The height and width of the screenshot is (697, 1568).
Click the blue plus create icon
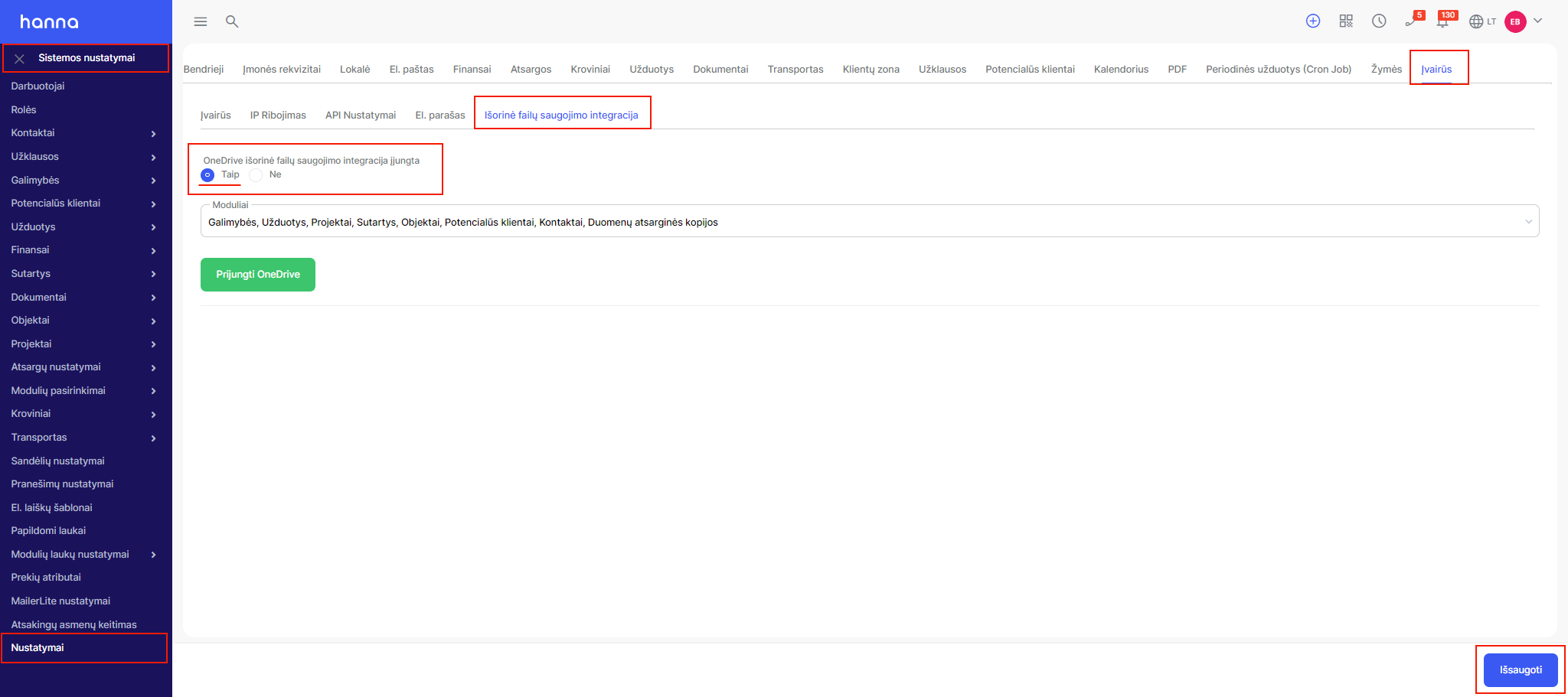[1313, 21]
